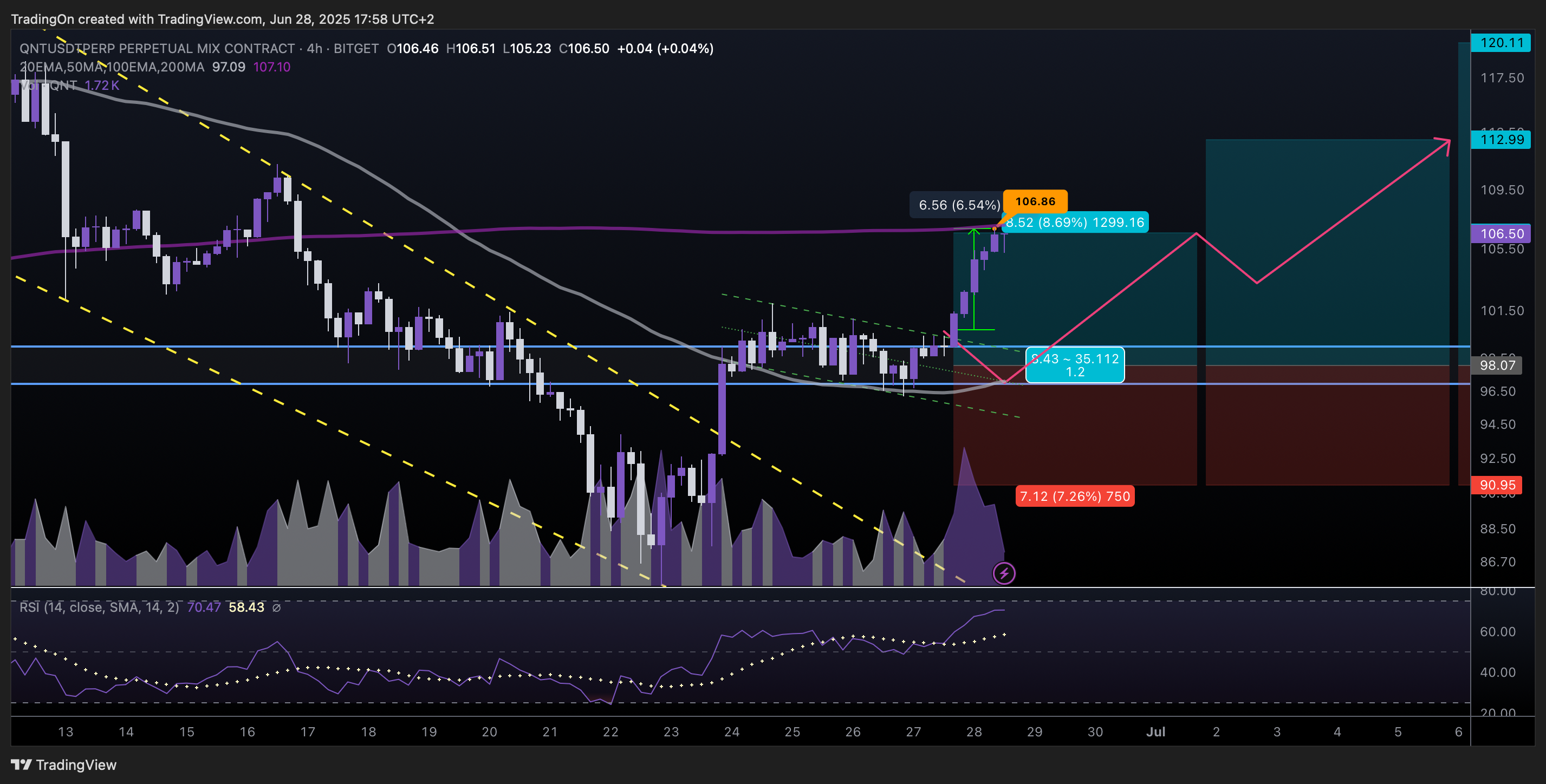1546x784 pixels.
Task: Click date 22 on the time axis
Action: point(610,732)
